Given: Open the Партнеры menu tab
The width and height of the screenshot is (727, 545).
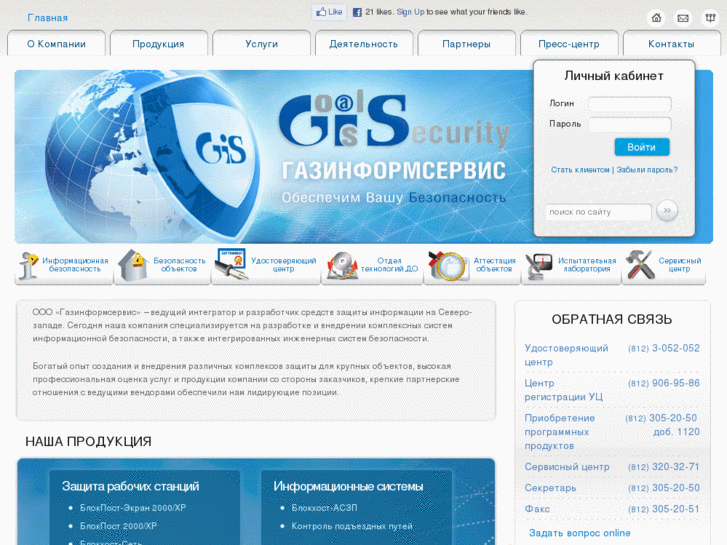Looking at the screenshot, I should pos(466,44).
